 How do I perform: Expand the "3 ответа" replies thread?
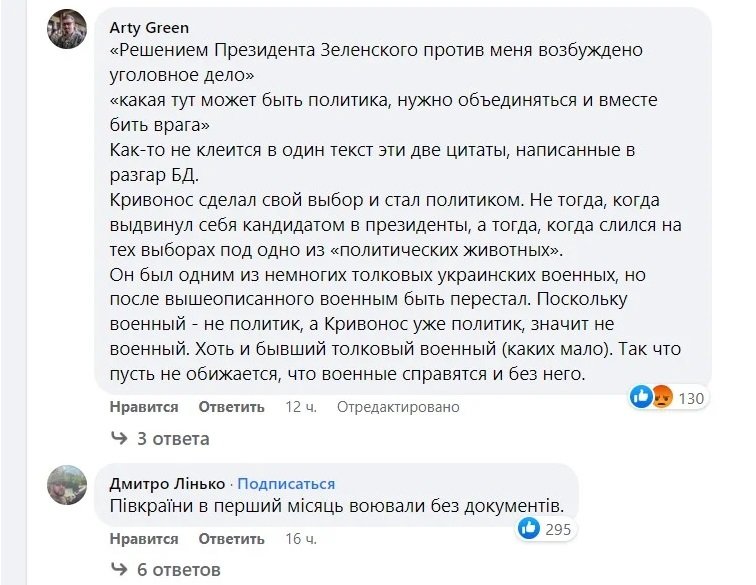coord(173,439)
